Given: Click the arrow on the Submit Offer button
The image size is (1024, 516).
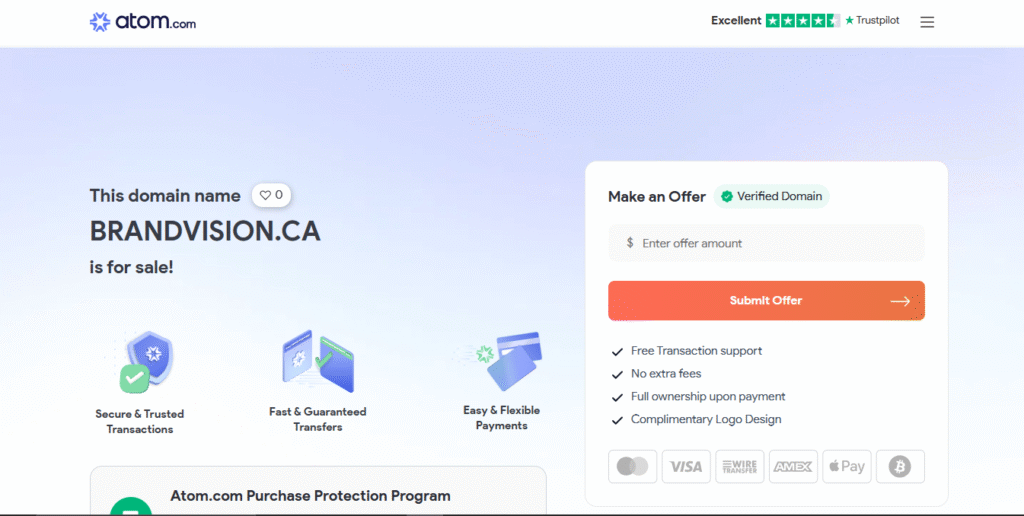Looking at the screenshot, I should [900, 301].
